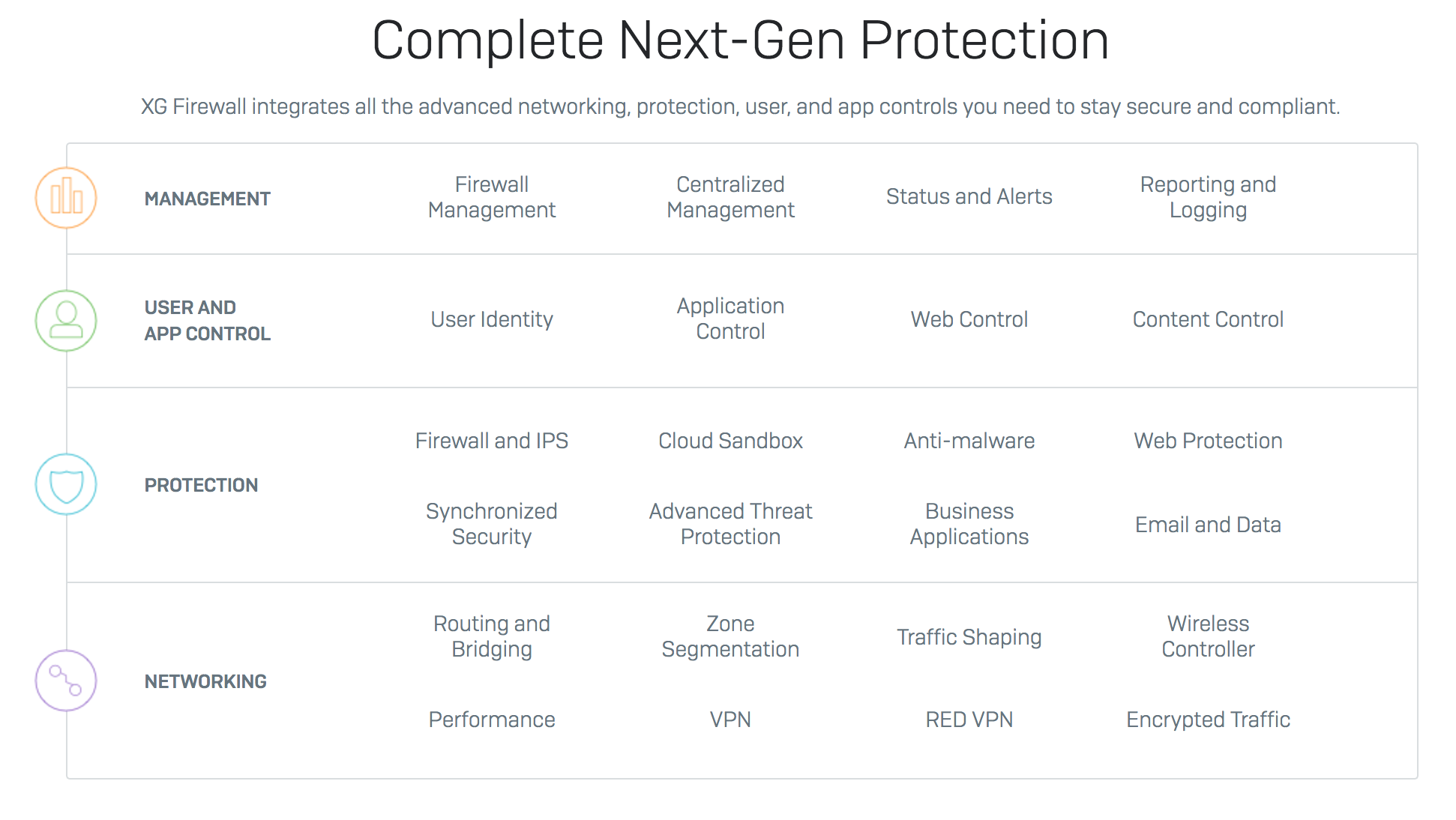Click the purple Networking nodes icon
Screen dimensions: 1456x820
pyautogui.click(x=66, y=681)
